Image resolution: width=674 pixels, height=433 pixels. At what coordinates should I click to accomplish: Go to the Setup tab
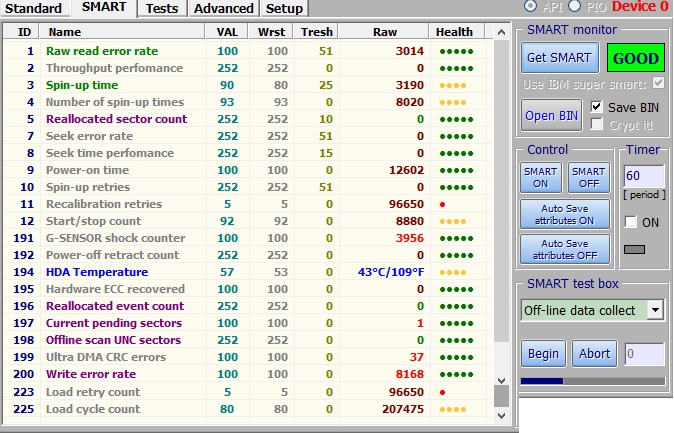pyautogui.click(x=284, y=8)
